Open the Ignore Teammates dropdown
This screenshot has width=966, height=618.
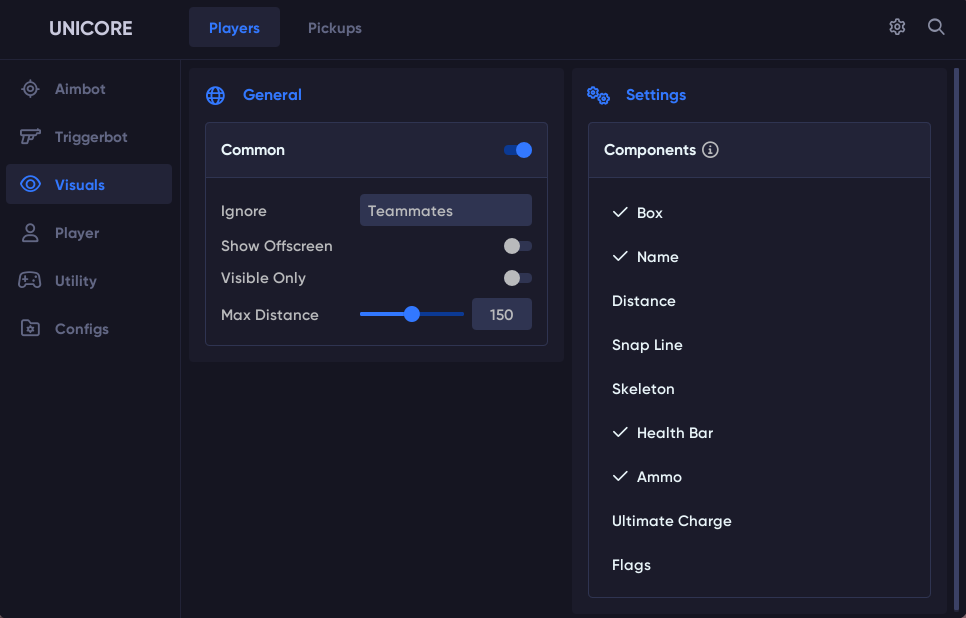[x=445, y=211]
